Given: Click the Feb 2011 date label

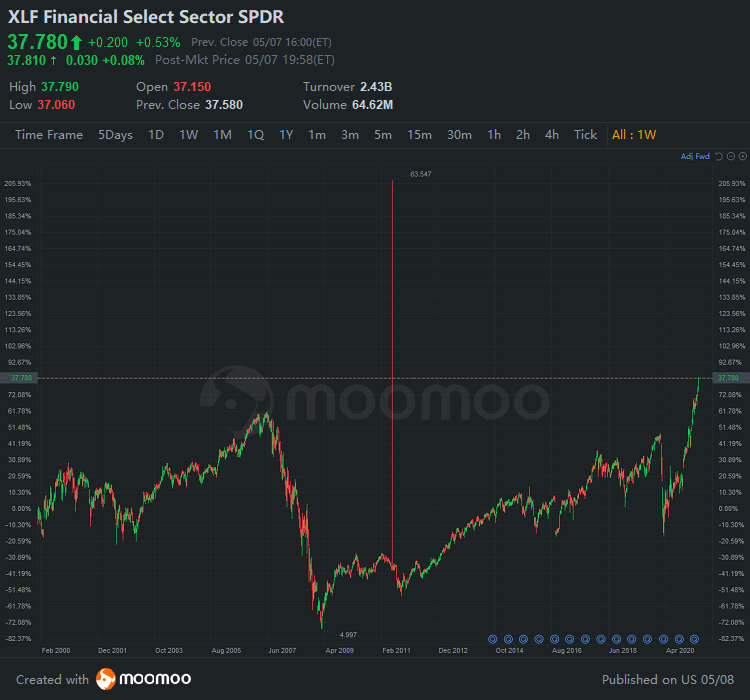Looking at the screenshot, I should 396,651.
